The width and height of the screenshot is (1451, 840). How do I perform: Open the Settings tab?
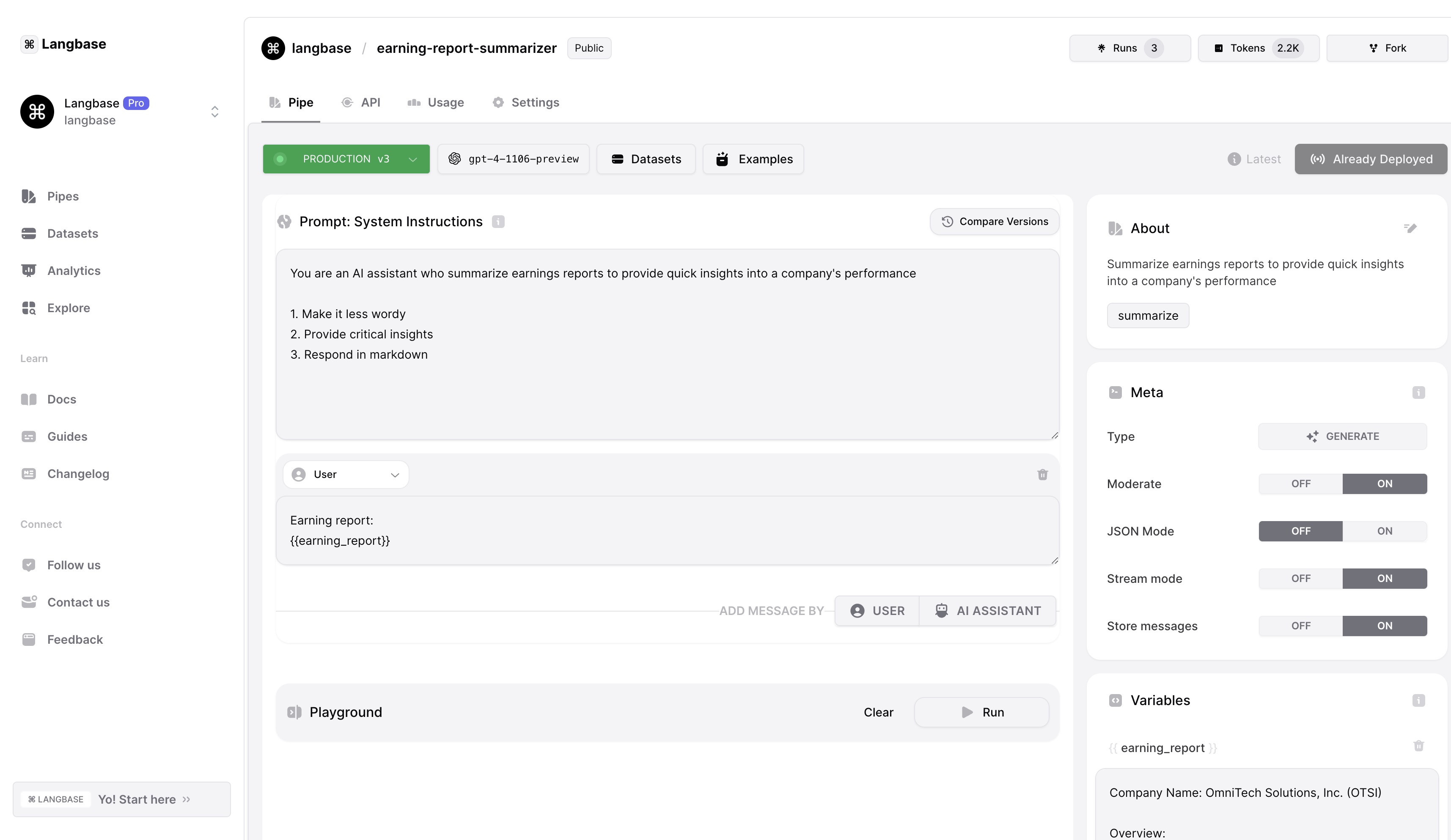(x=526, y=102)
